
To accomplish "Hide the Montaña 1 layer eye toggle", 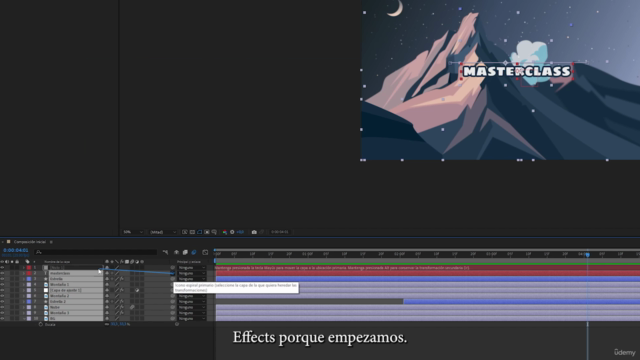I will point(2,284).
